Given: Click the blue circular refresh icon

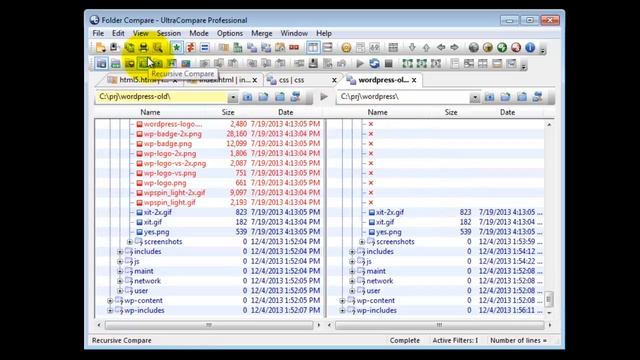Looking at the screenshot, I should [x=374, y=63].
